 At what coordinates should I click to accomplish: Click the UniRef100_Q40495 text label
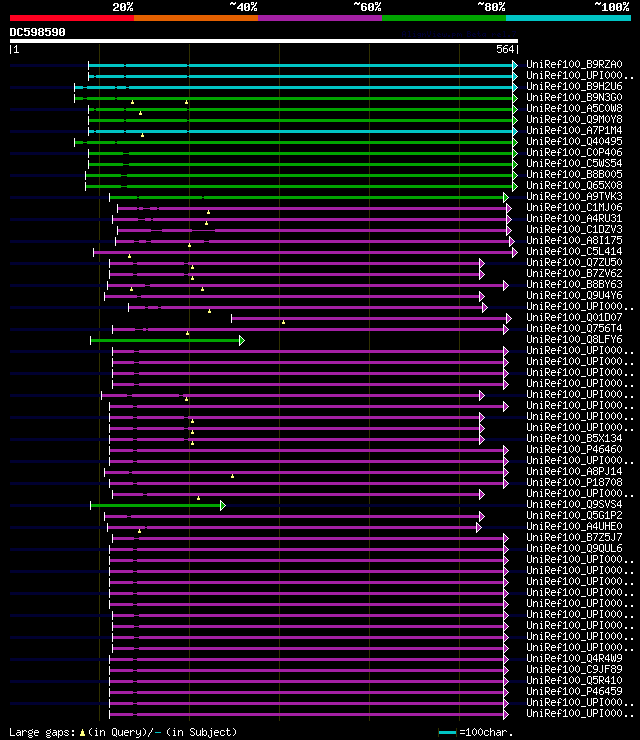[574, 141]
